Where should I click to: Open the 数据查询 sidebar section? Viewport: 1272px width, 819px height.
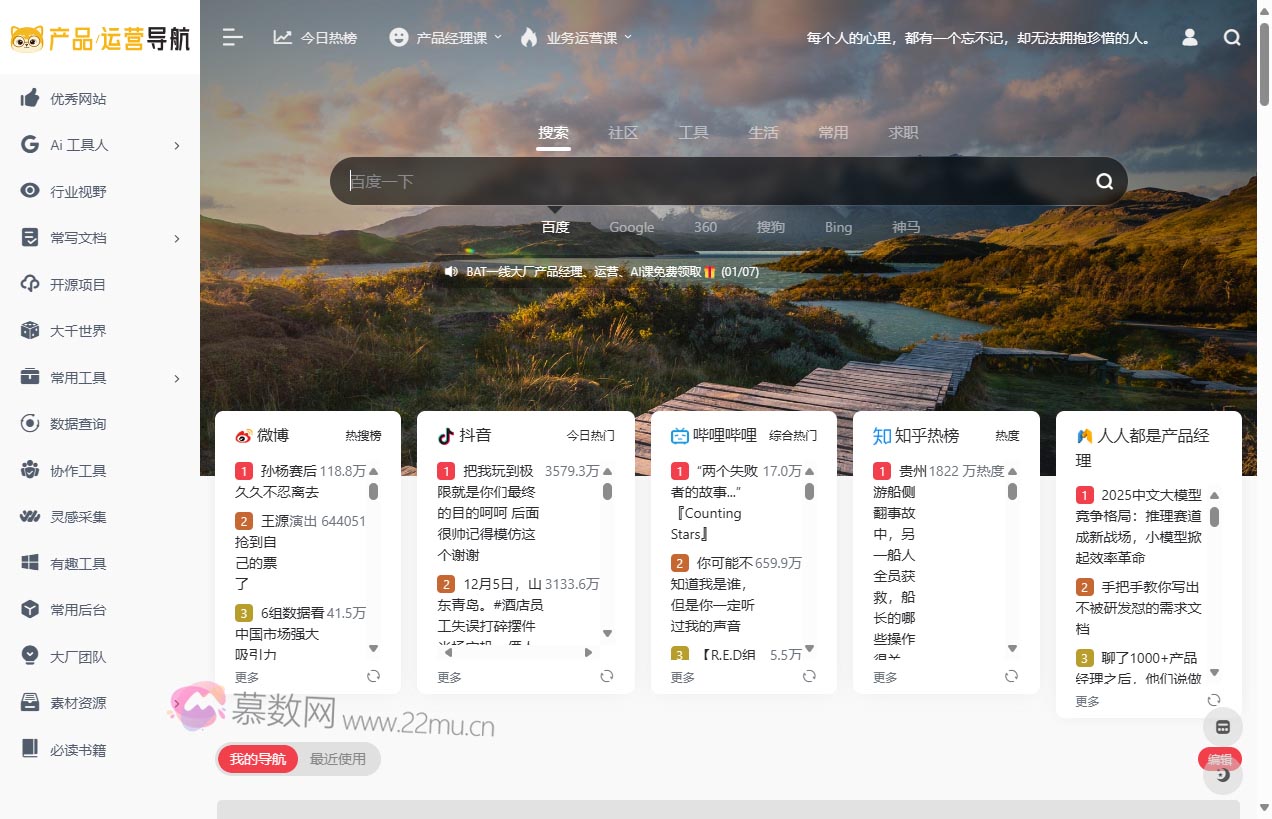[x=76, y=423]
